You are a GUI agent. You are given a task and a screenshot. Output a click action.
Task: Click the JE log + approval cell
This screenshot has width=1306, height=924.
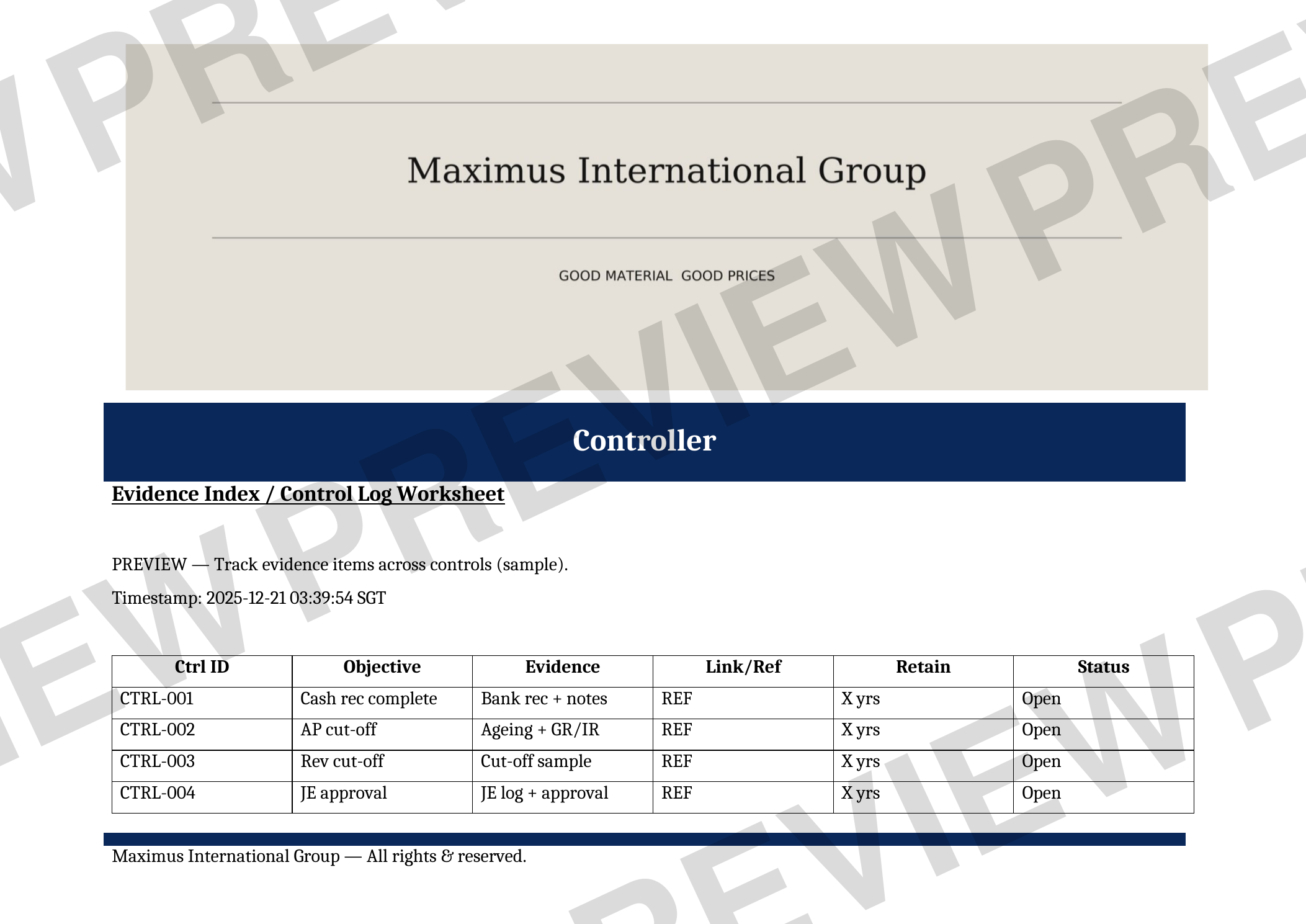pos(544,793)
